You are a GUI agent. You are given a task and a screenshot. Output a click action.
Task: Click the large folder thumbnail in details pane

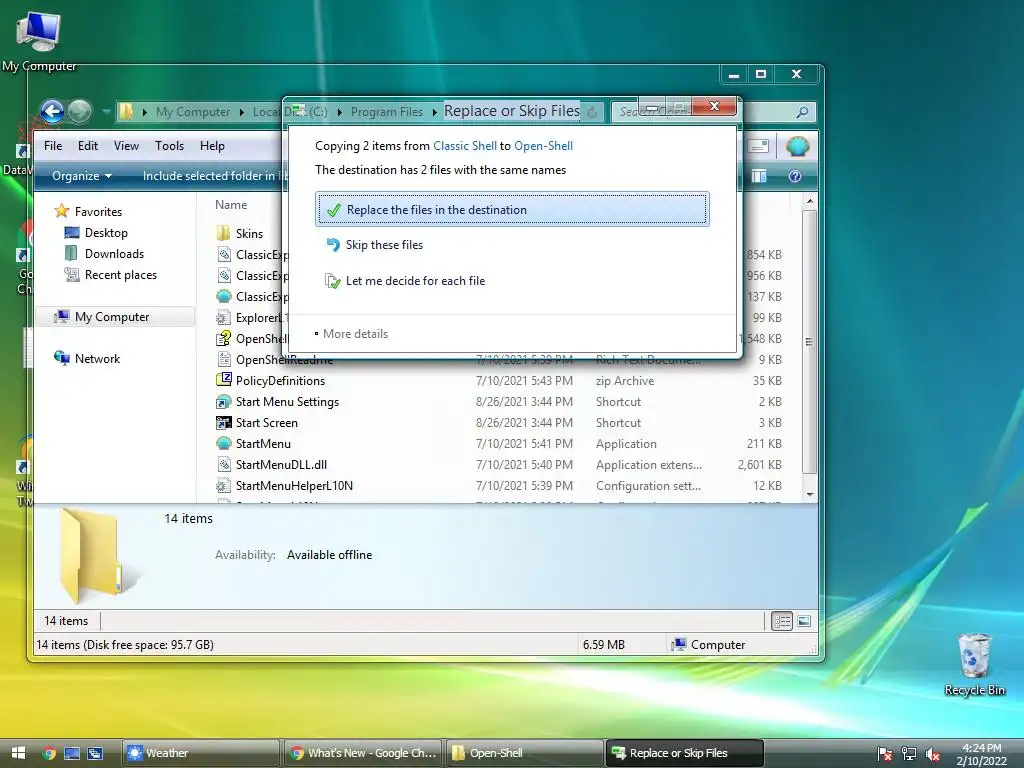coord(91,555)
